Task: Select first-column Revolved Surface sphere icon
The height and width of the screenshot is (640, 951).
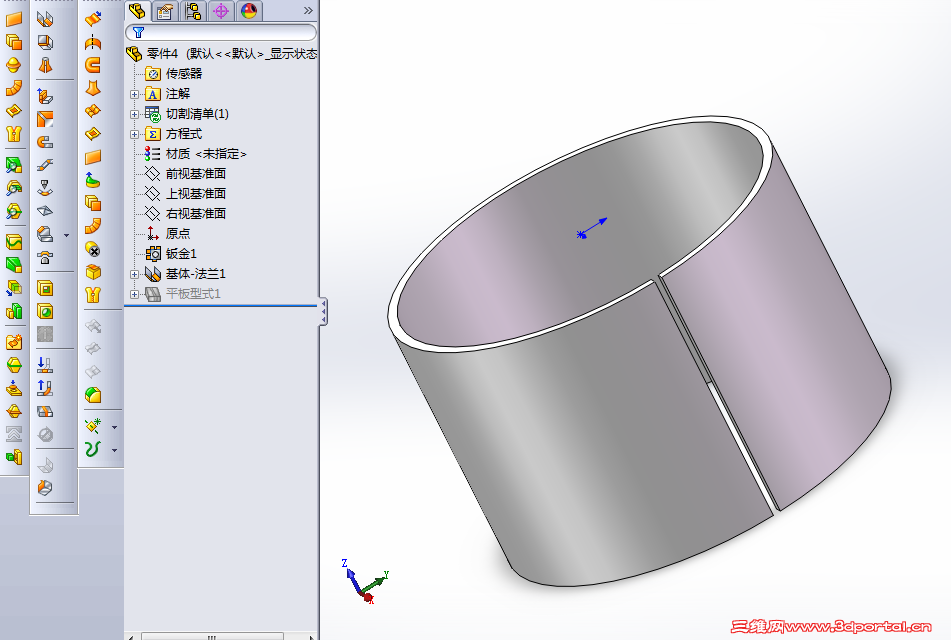Action: click(13, 65)
